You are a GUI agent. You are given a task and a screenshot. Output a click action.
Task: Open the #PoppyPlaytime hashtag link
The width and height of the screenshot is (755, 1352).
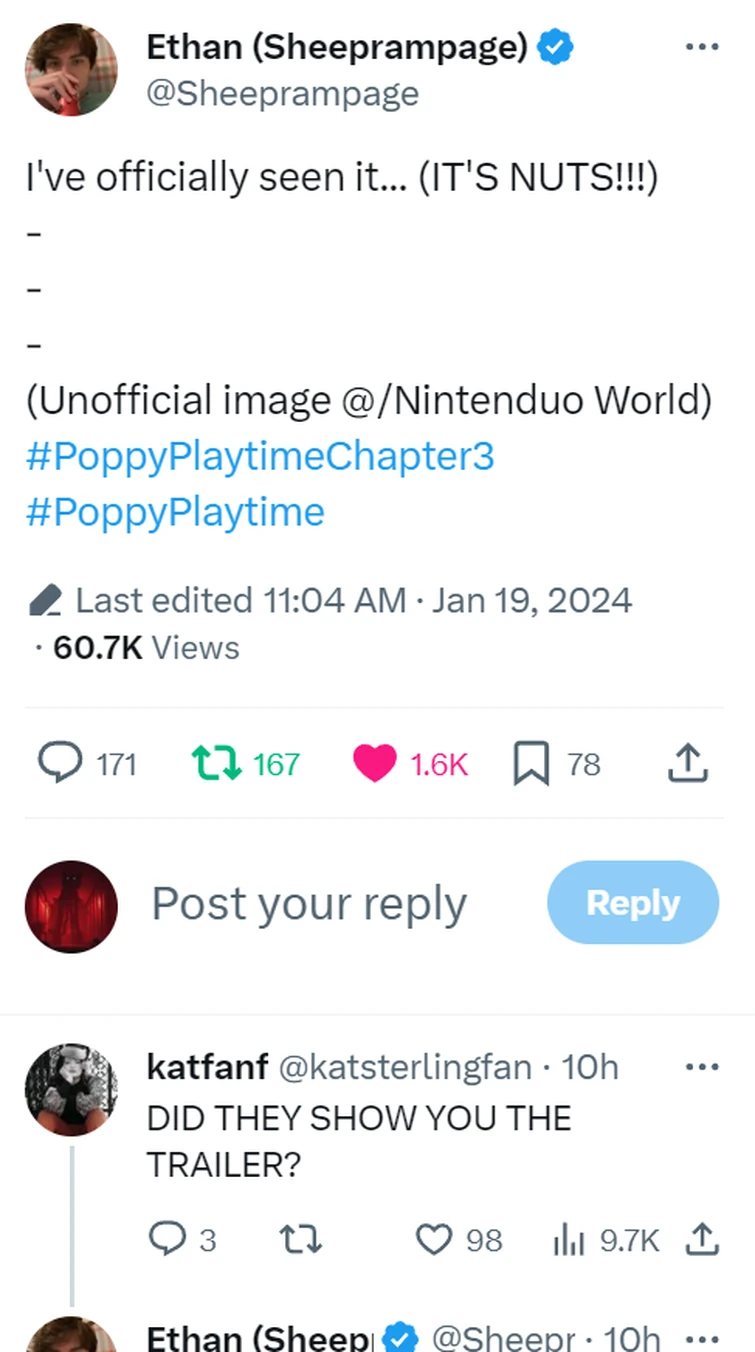[x=175, y=512]
